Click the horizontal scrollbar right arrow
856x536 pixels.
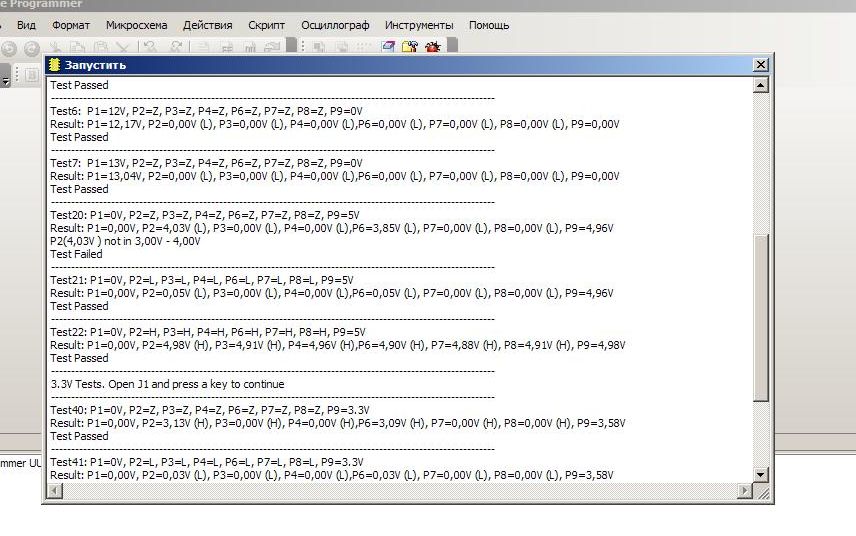[745, 491]
